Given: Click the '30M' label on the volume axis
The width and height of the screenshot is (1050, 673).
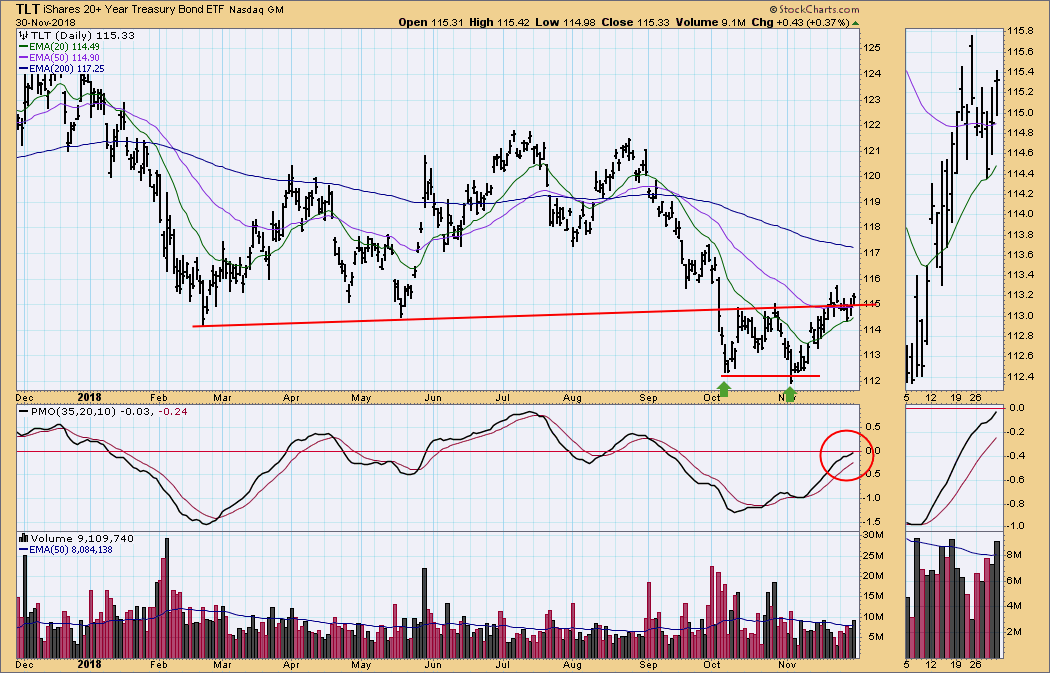Looking at the screenshot, I should [873, 534].
